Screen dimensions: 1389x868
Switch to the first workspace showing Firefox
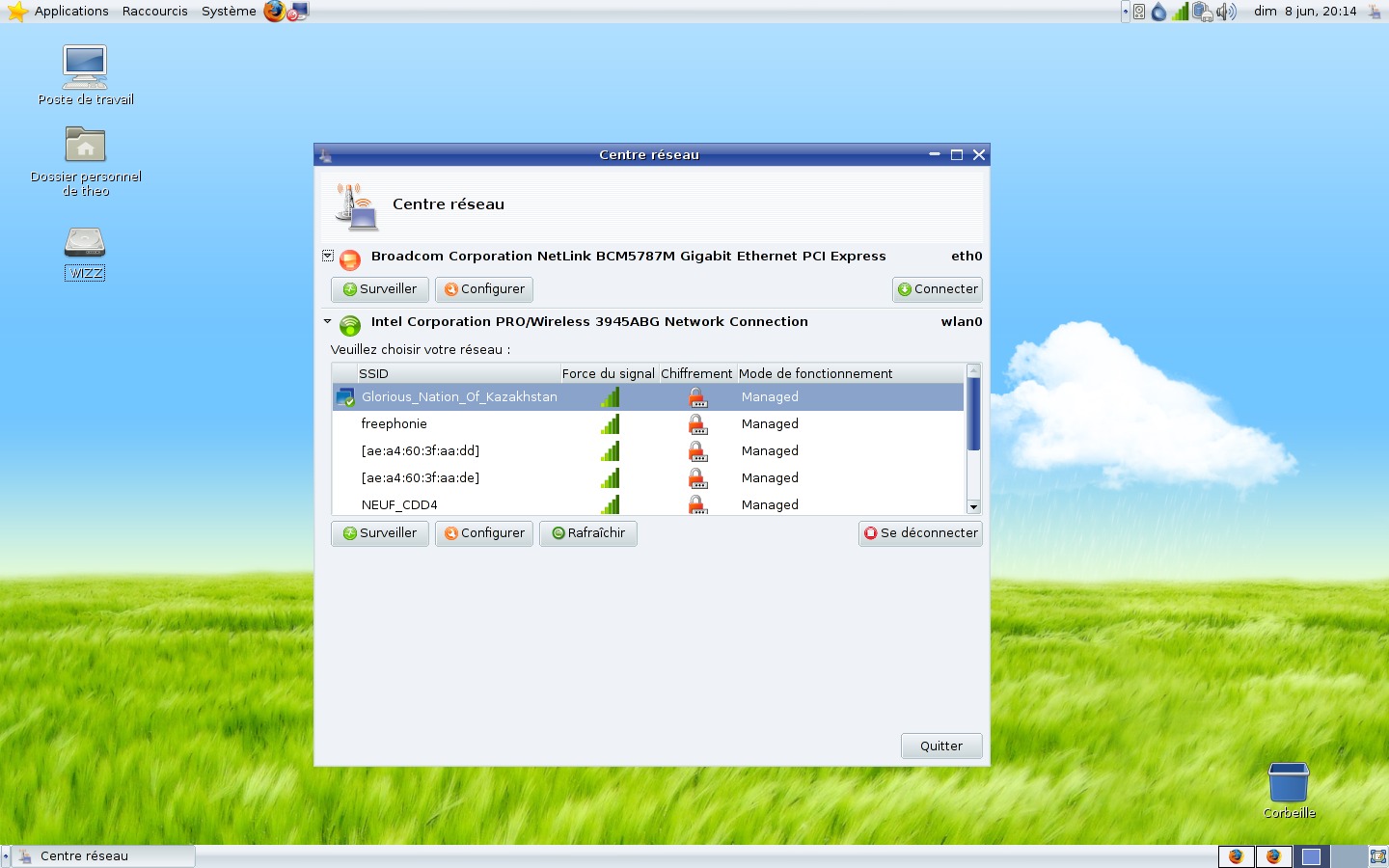pyautogui.click(x=1236, y=856)
